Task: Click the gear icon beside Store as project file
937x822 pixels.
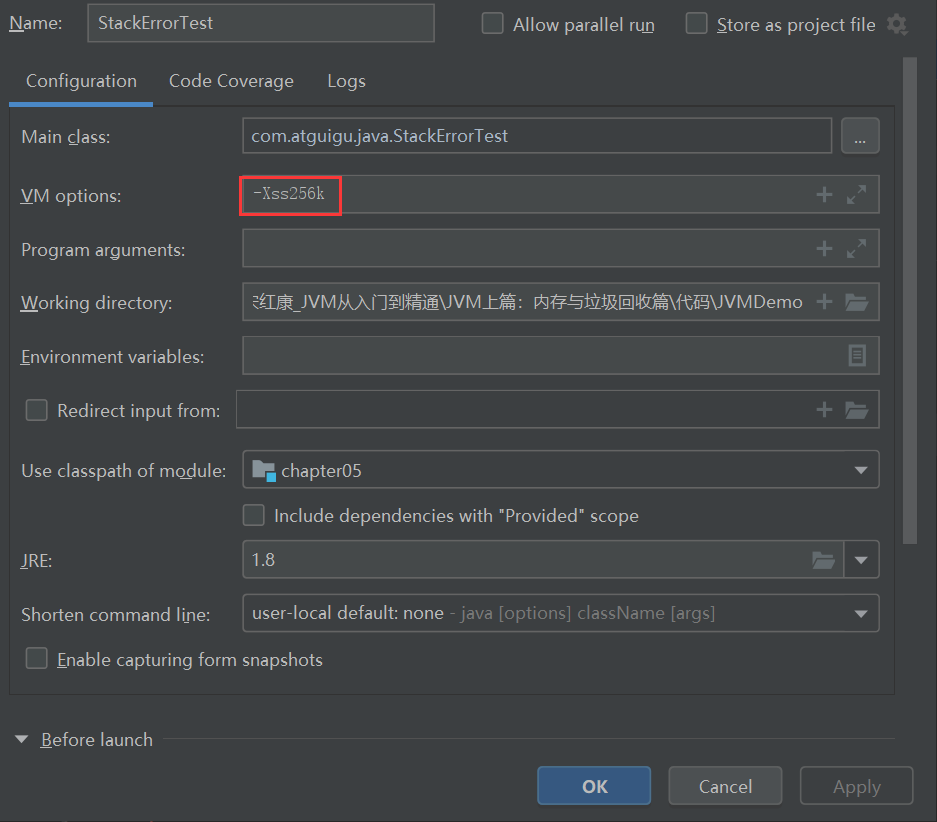Action: click(x=897, y=25)
